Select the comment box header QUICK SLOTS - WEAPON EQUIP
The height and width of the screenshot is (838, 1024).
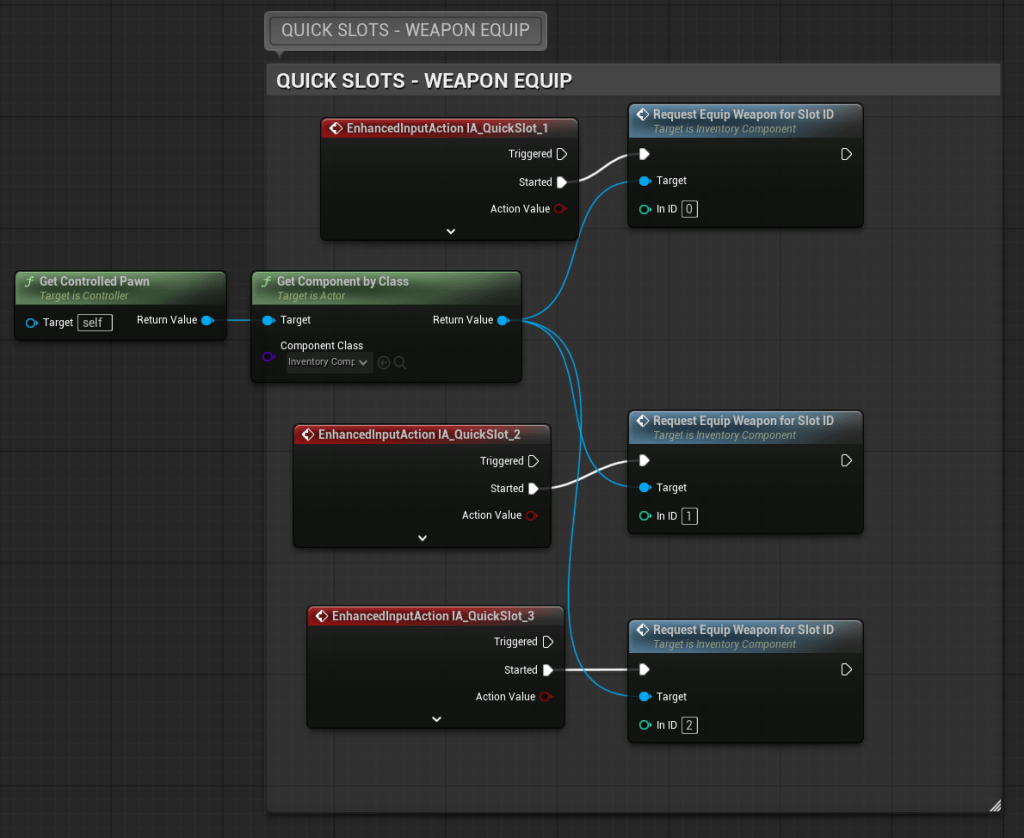coord(424,80)
